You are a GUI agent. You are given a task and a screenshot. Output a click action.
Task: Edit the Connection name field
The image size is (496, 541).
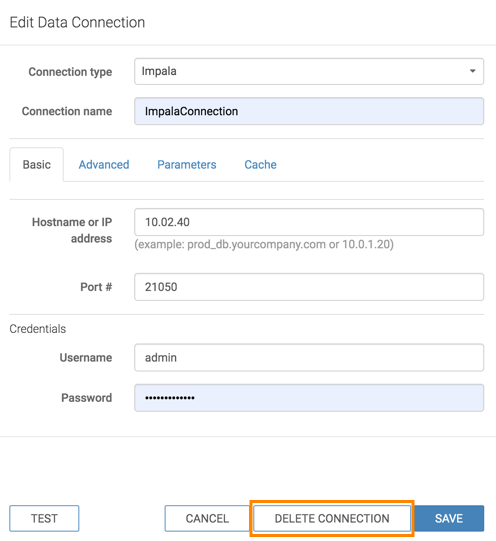(x=309, y=111)
